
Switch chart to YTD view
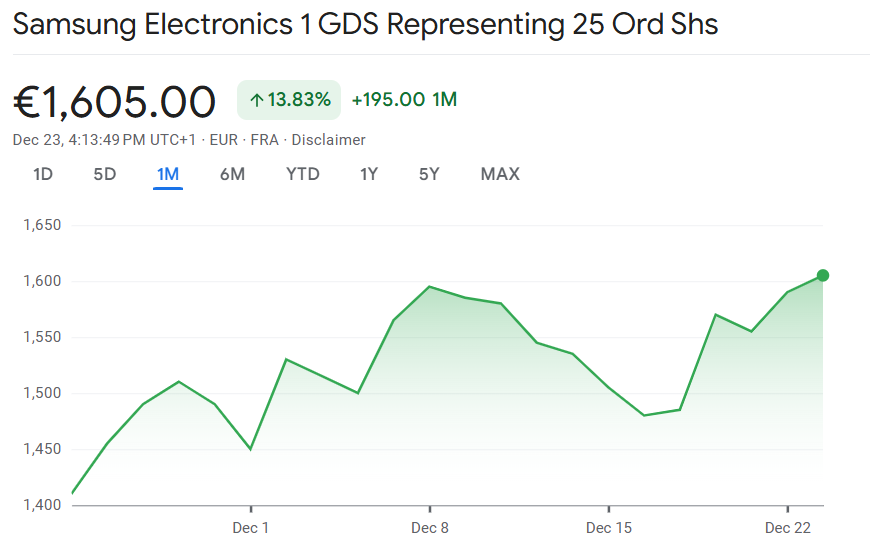[303, 174]
